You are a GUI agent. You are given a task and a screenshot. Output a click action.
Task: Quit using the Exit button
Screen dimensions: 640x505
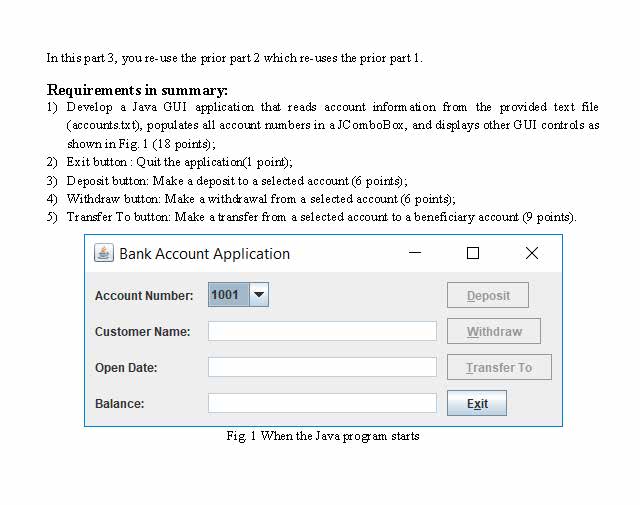coord(477,403)
